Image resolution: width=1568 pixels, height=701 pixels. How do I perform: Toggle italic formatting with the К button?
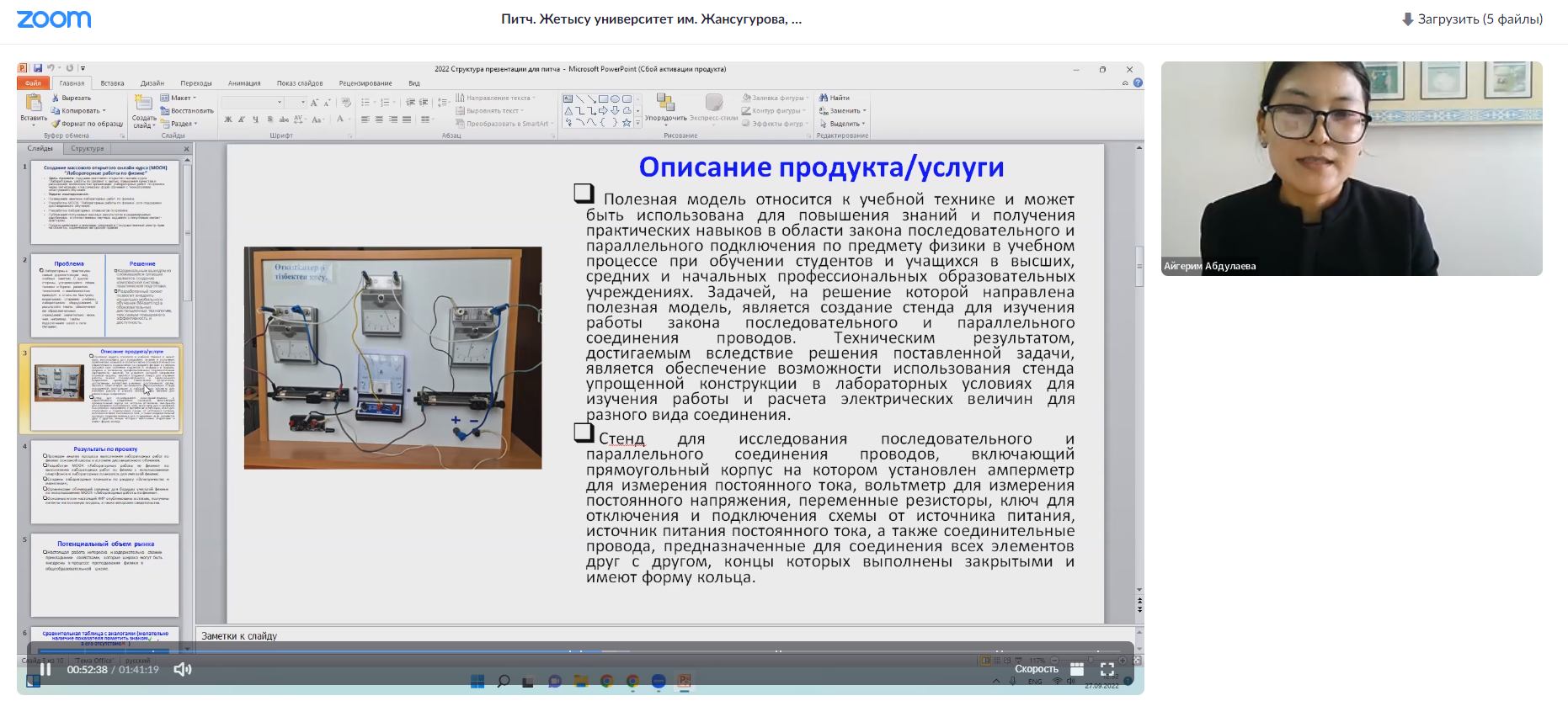(x=242, y=119)
